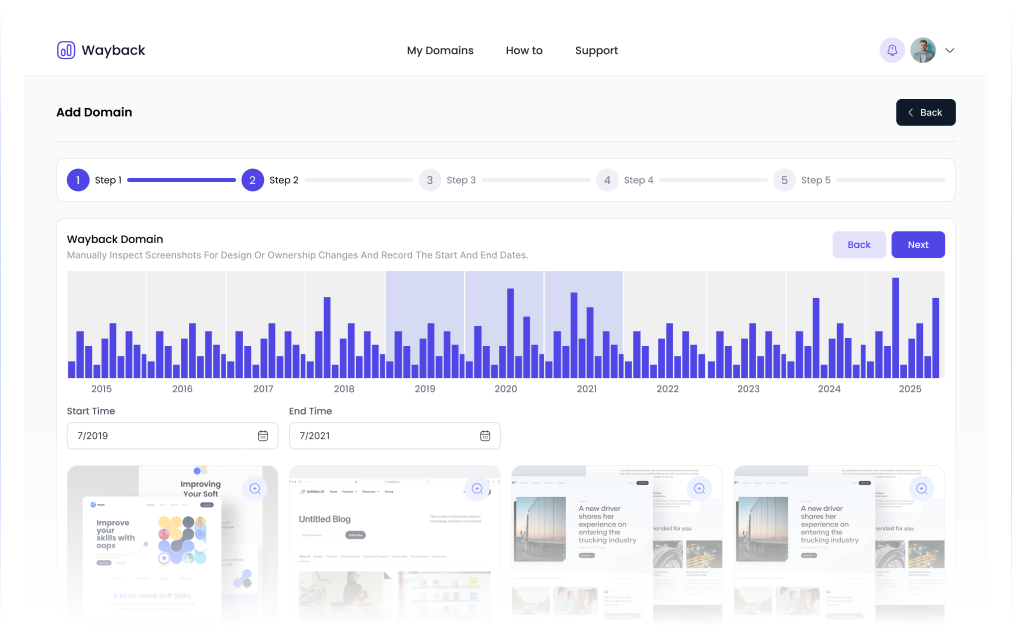The image size is (1012, 626).
Task: Zoom into the fourth screenshot thumbnail
Action: pyautogui.click(x=921, y=488)
